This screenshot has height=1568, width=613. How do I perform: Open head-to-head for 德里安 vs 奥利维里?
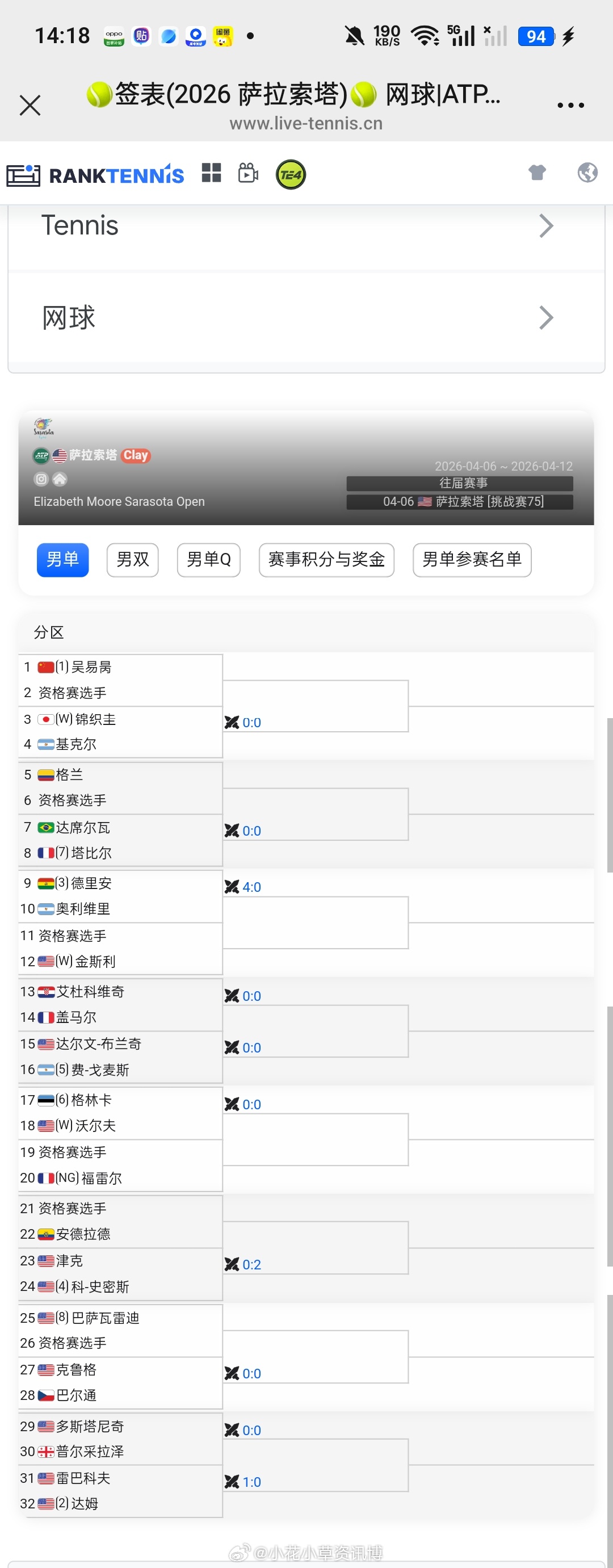coord(232,887)
